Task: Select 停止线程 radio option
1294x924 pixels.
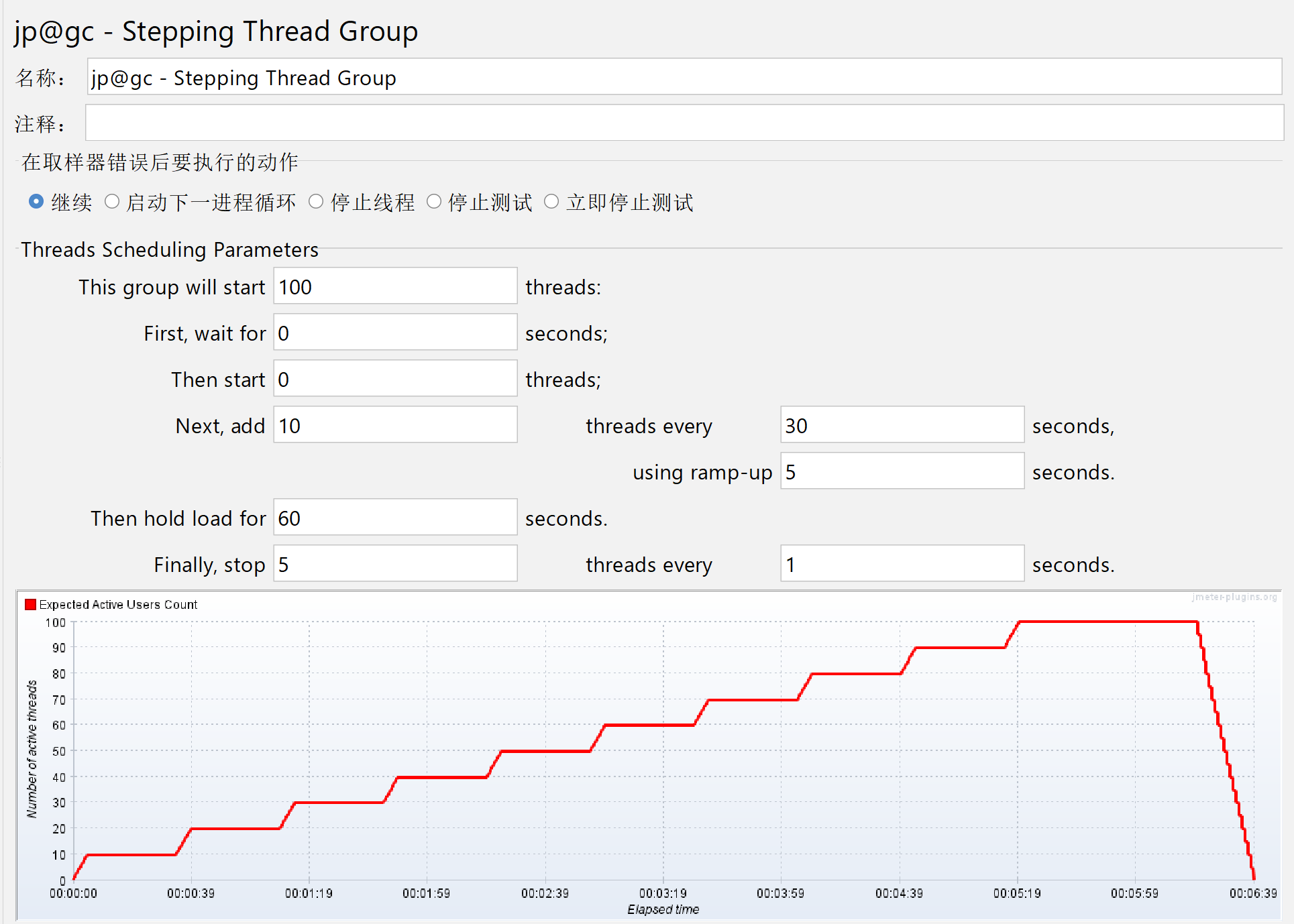Action: 316,202
